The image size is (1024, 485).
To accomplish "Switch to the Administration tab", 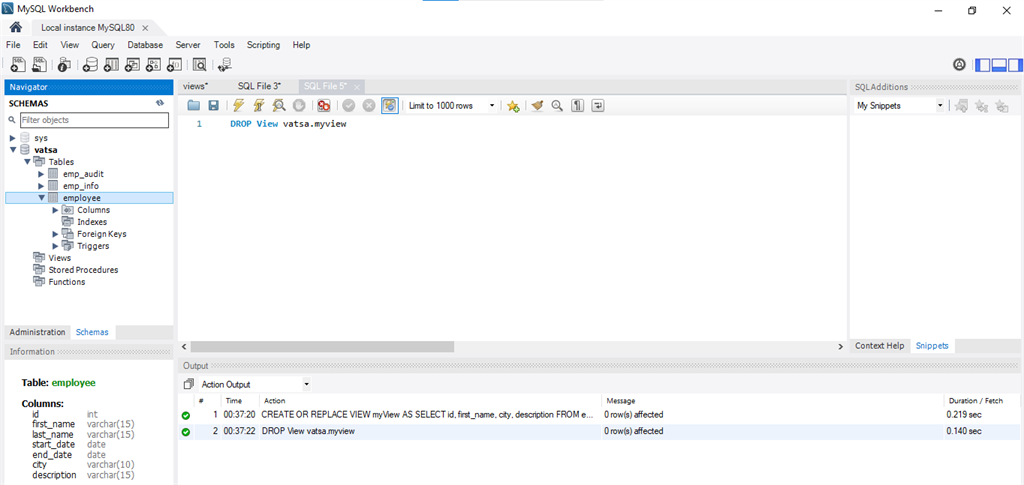I will (x=37, y=332).
